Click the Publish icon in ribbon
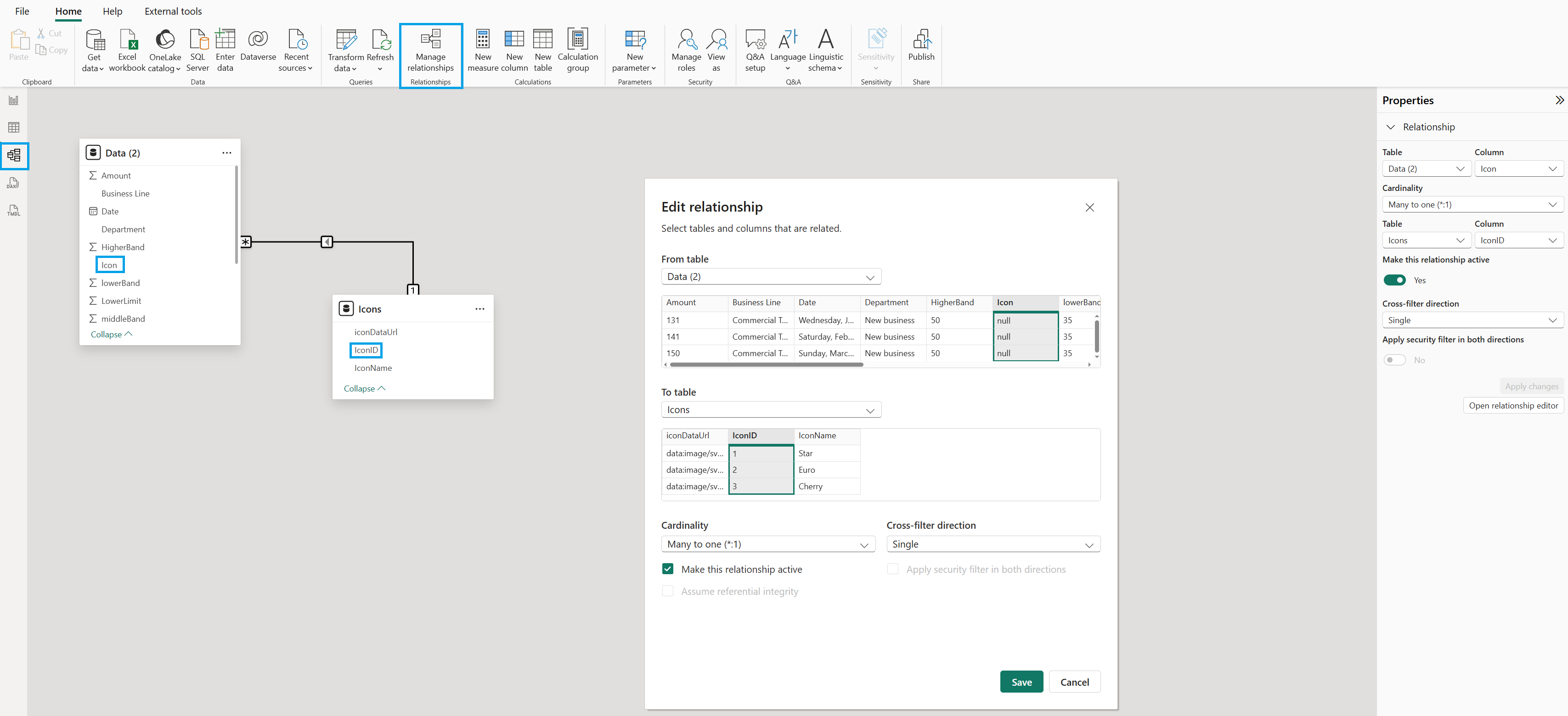This screenshot has width=1568, height=716. pyautogui.click(x=921, y=40)
